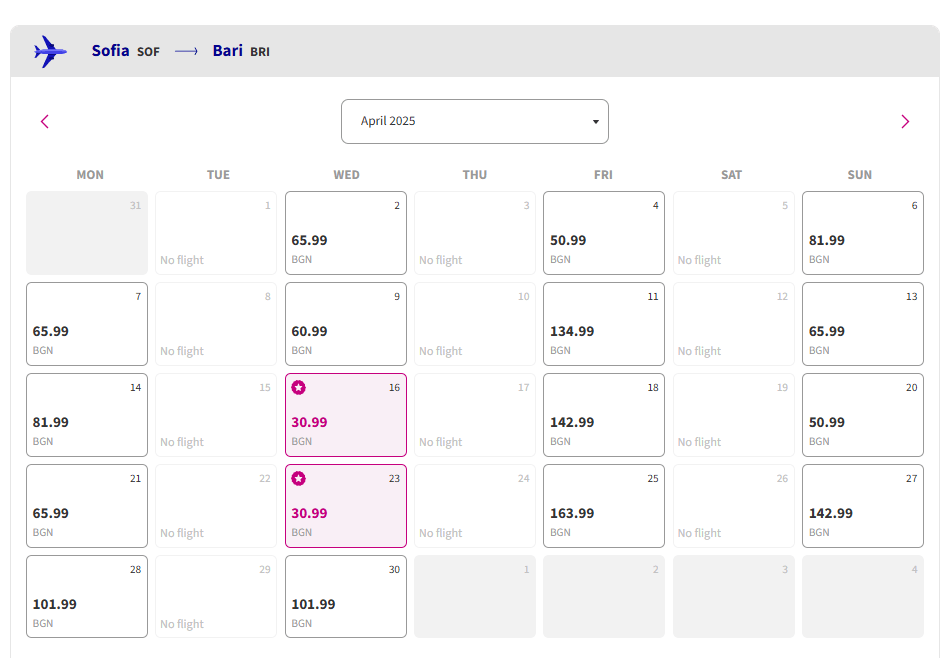The image size is (944, 658).
Task: Select Sunday April 20 fare 50.99 BGN
Action: click(x=863, y=415)
